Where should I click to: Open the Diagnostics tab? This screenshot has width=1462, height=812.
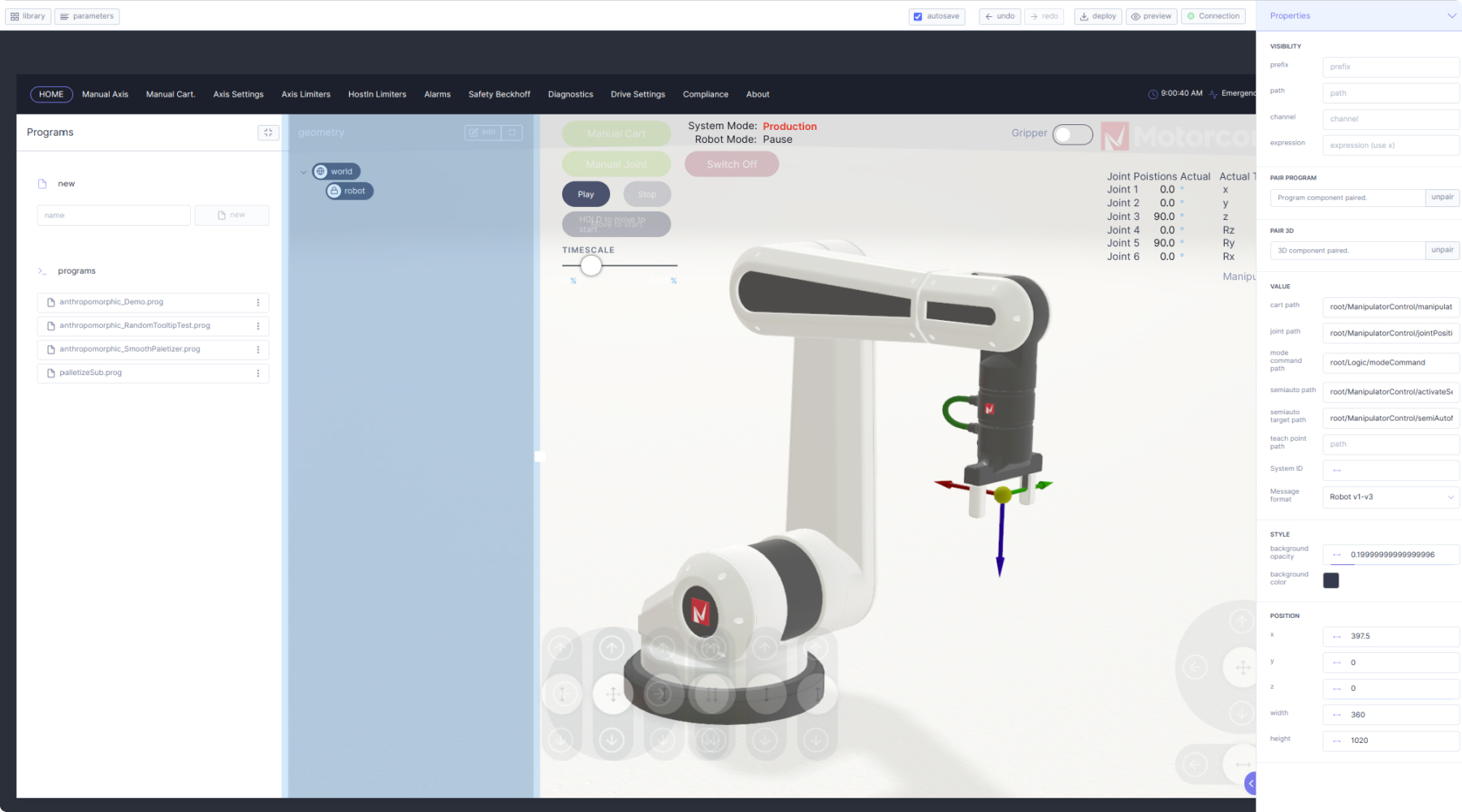pos(570,94)
